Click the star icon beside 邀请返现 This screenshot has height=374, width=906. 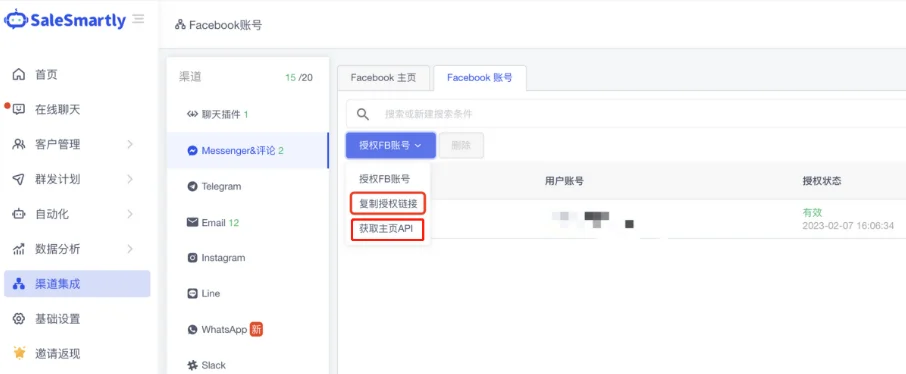(19, 353)
